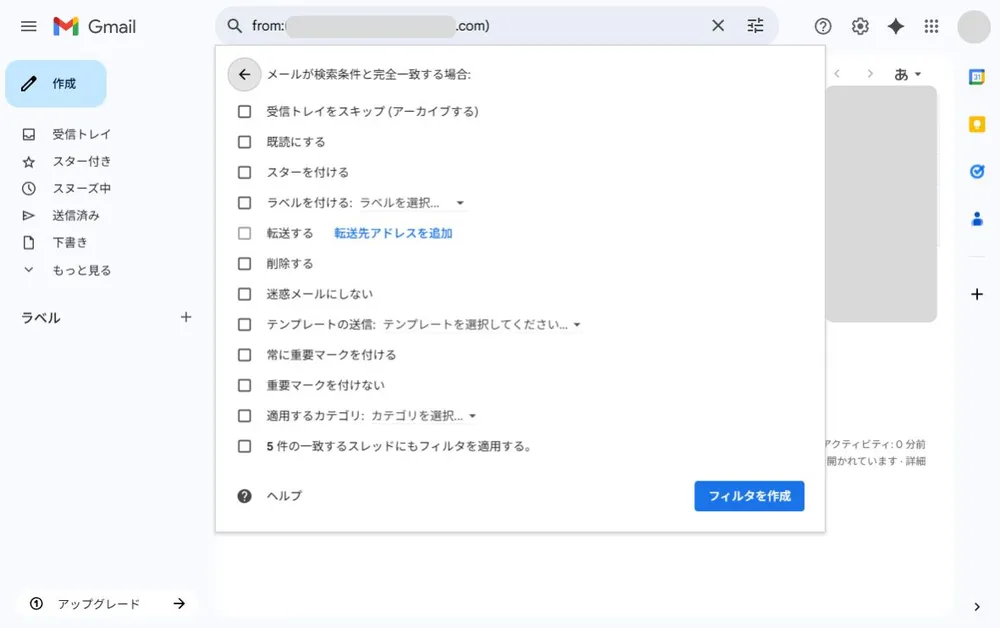The width and height of the screenshot is (1000, 628).
Task: Open 受信トレイ inbox
Action: (x=82, y=135)
